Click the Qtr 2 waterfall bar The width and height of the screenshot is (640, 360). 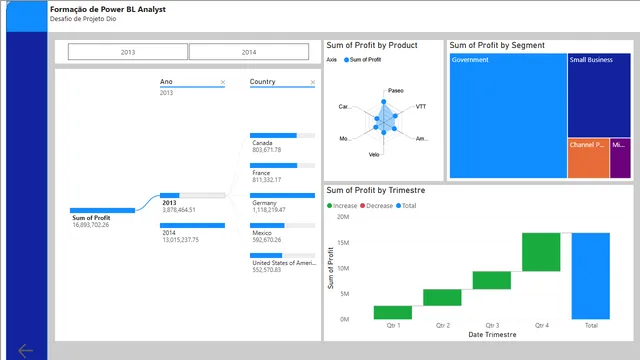click(x=442, y=298)
